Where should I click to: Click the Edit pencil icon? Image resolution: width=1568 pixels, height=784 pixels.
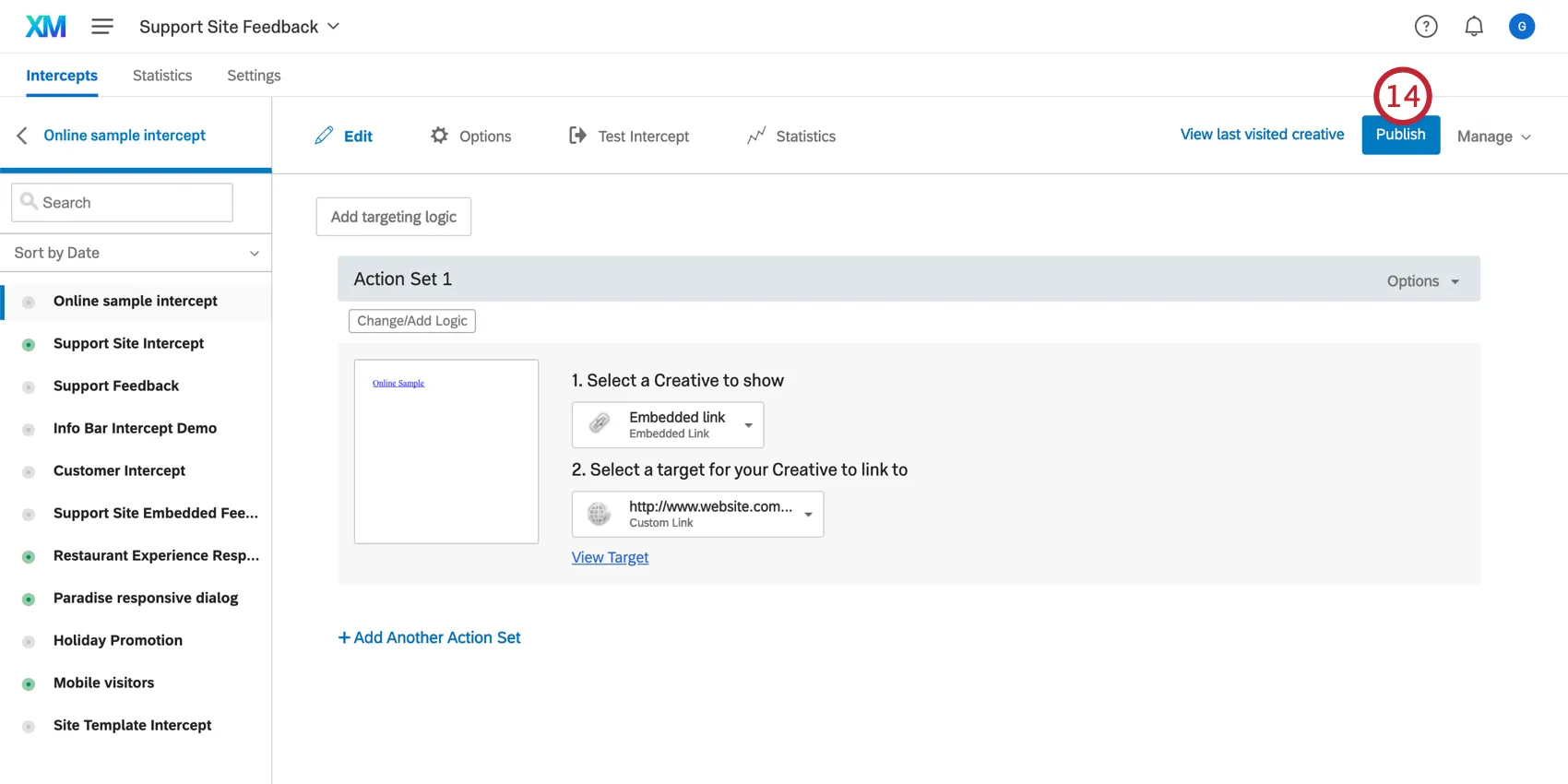point(324,136)
